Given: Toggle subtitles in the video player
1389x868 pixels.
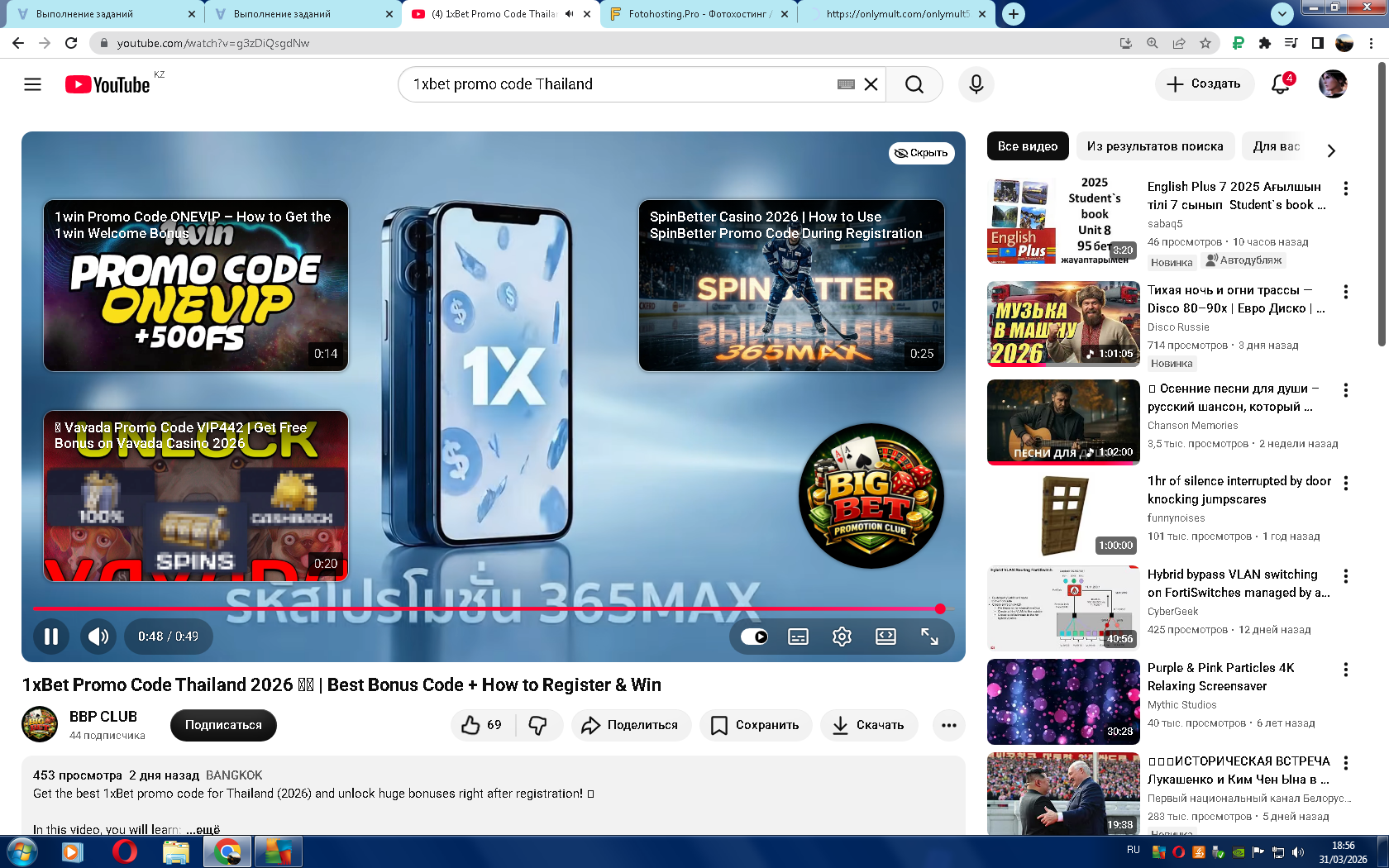Looking at the screenshot, I should click(798, 637).
